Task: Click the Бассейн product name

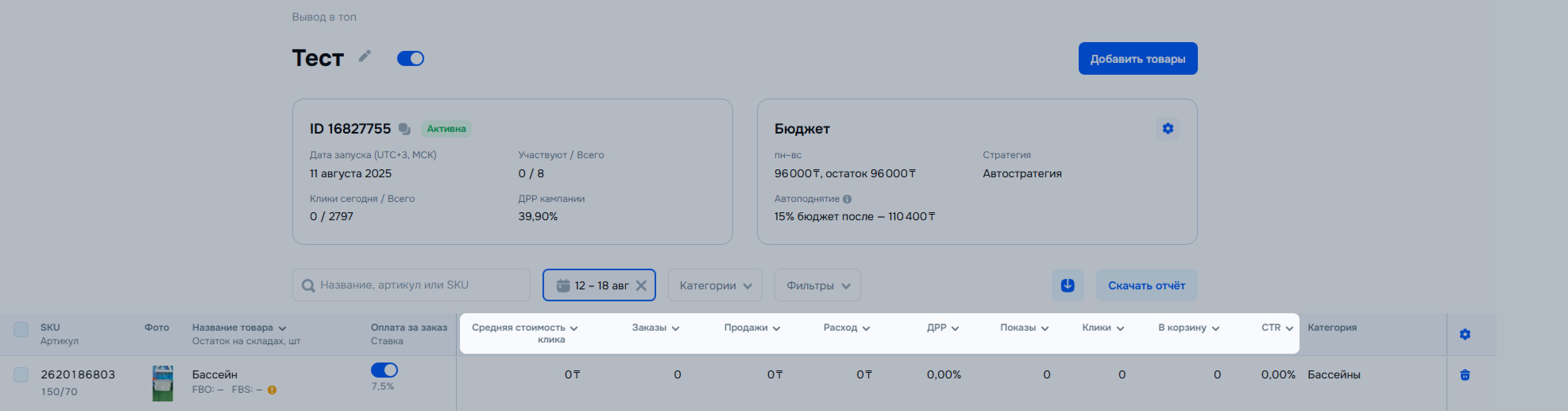Action: click(x=214, y=374)
